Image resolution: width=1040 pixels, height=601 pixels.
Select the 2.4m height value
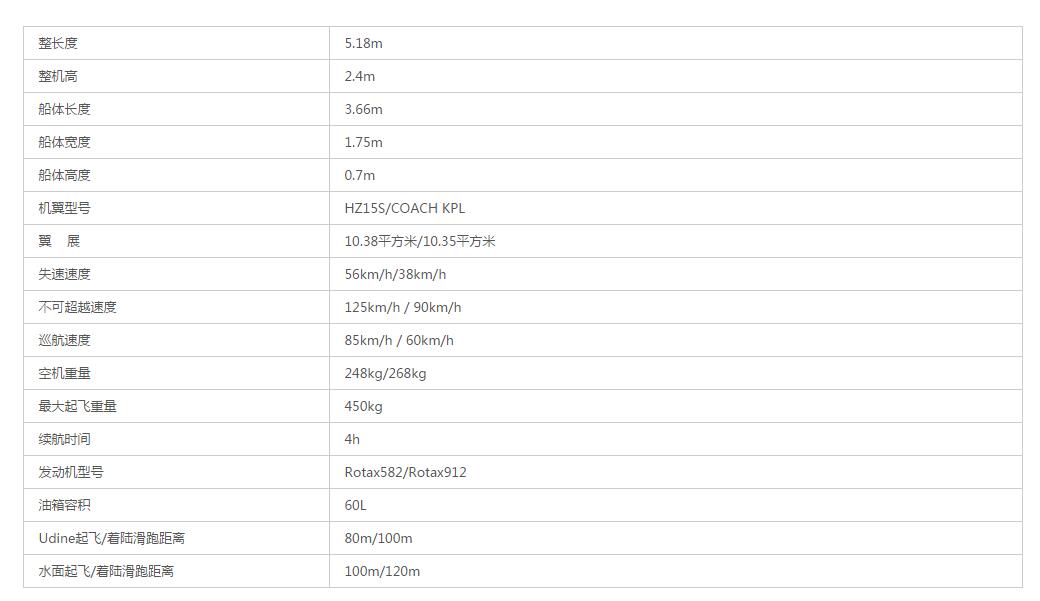(x=359, y=76)
